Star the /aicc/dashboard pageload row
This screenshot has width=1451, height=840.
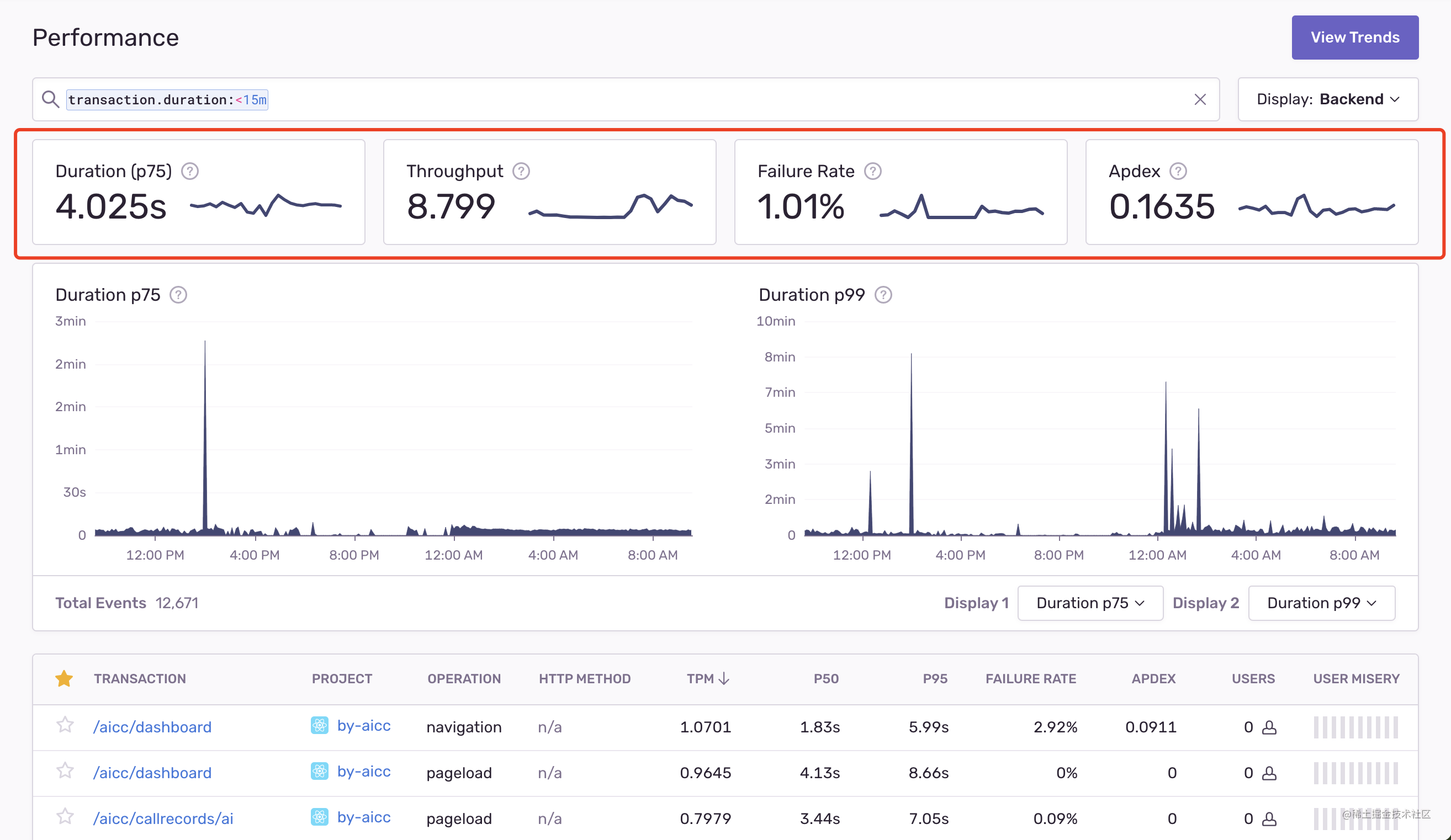click(65, 771)
